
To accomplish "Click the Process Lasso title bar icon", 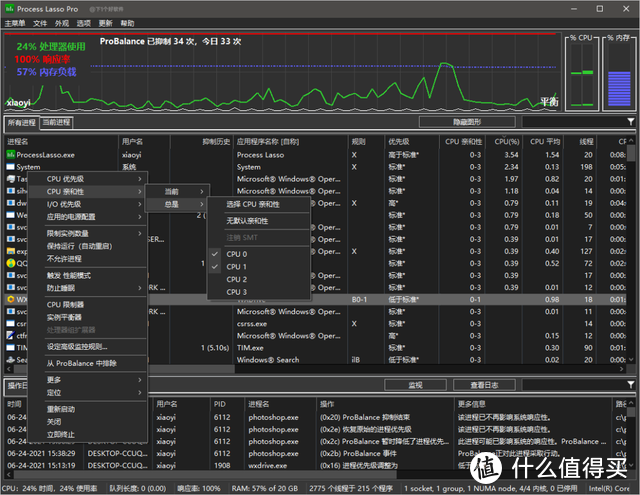I will (9, 8).
